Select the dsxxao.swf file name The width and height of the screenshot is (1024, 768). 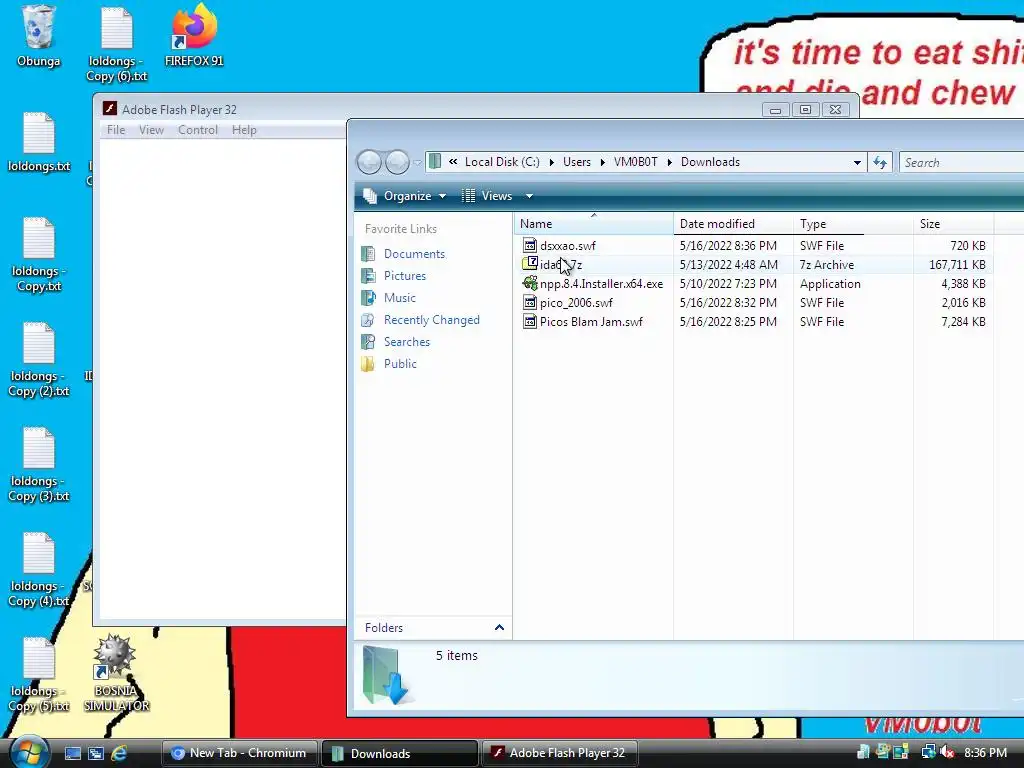[x=568, y=246]
